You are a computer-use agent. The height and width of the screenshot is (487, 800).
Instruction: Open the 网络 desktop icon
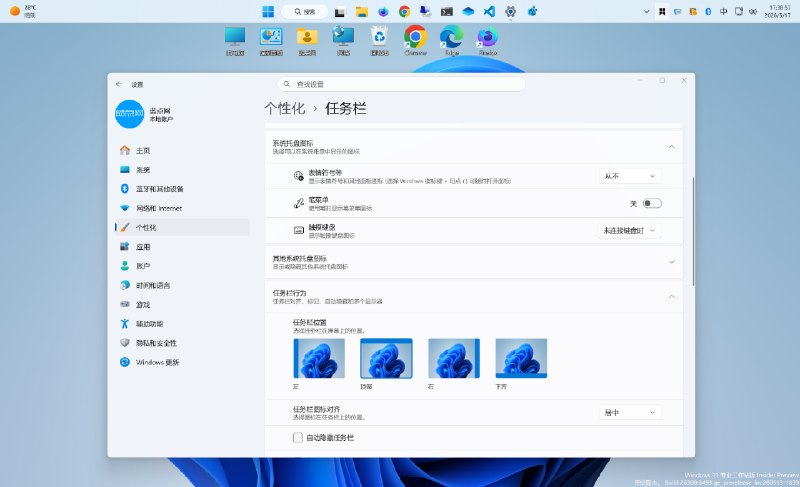click(x=343, y=41)
